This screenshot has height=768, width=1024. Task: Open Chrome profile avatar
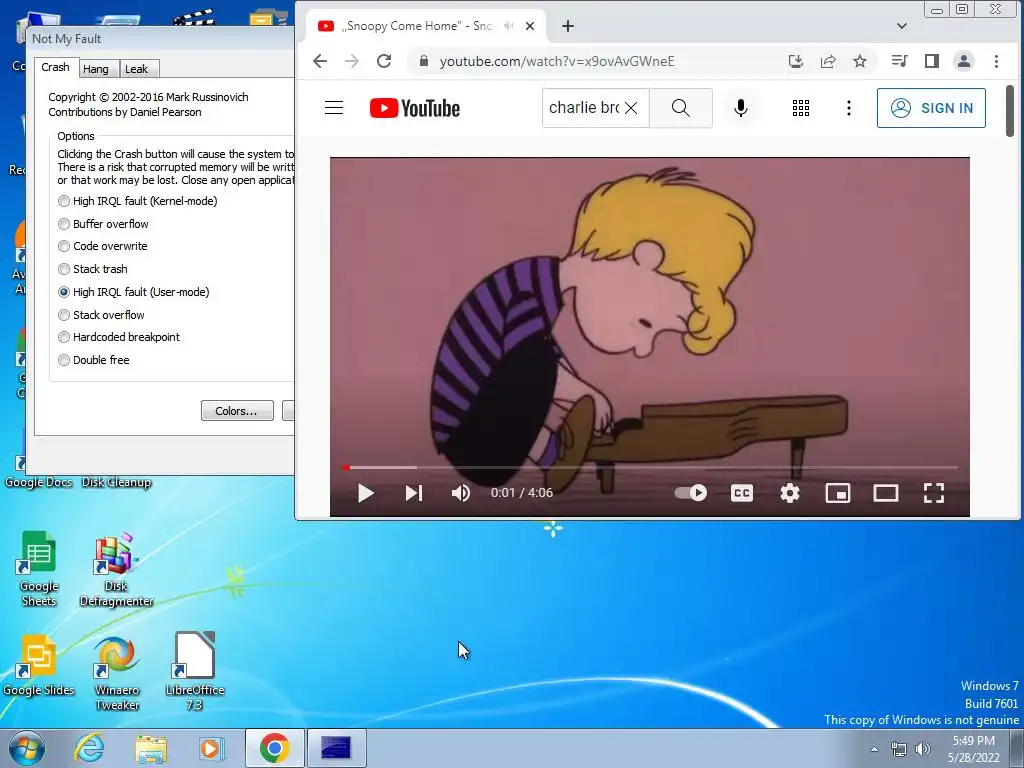point(963,61)
